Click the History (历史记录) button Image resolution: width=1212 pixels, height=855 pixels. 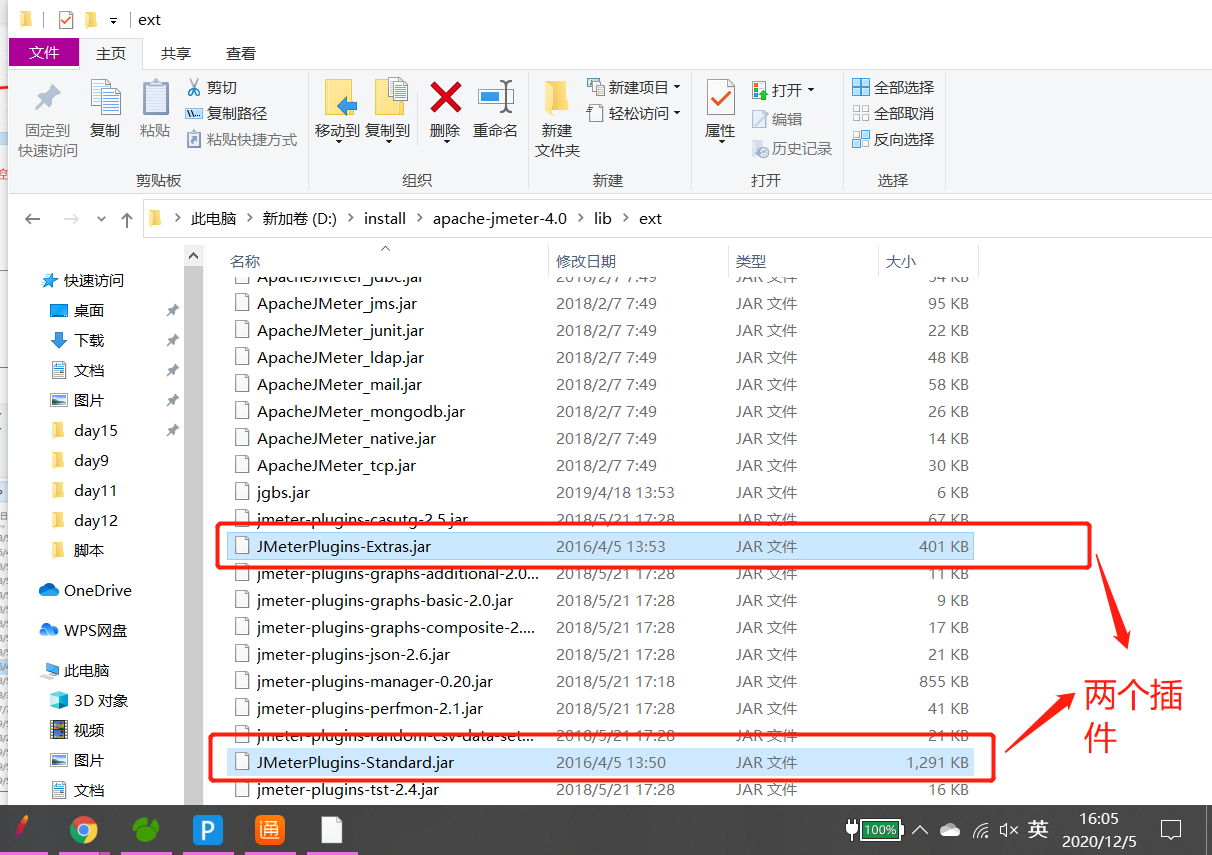tap(792, 149)
